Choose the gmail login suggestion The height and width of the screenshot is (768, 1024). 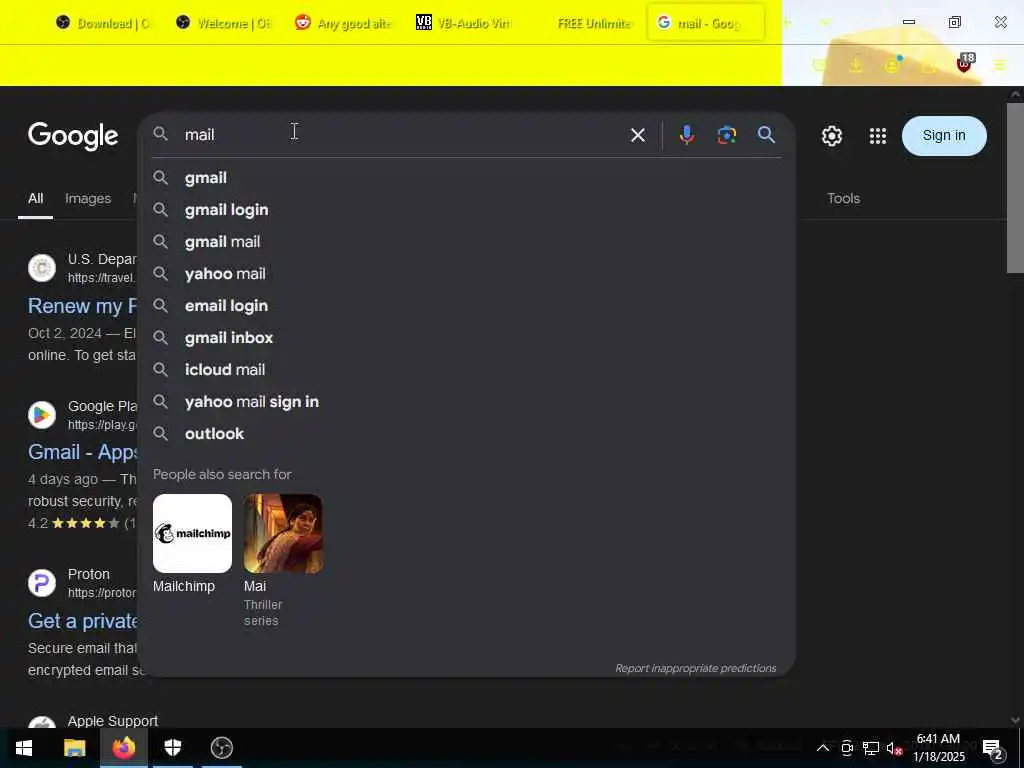click(466, 210)
